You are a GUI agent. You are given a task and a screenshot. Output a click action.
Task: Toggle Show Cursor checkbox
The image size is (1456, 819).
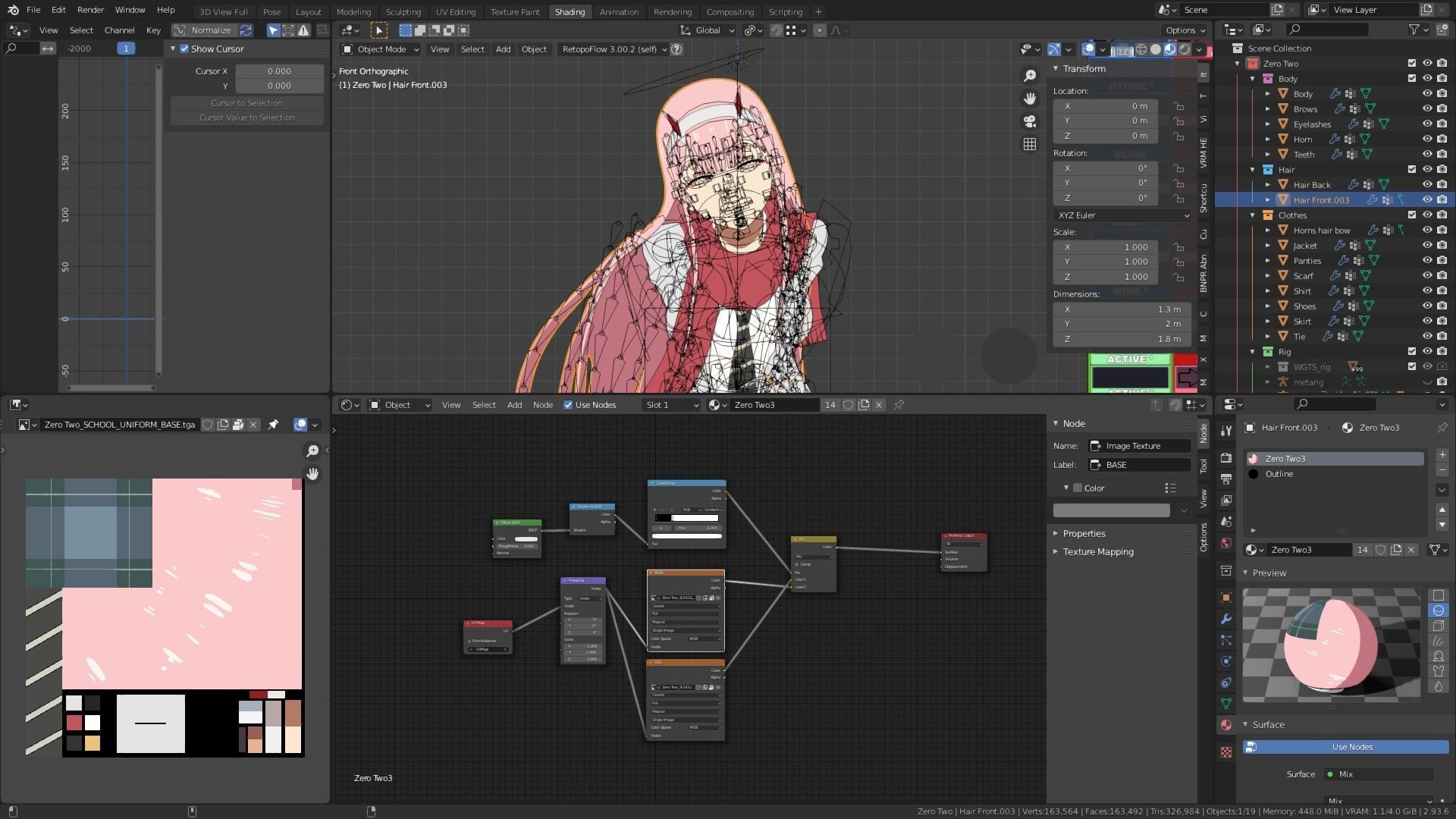click(184, 49)
